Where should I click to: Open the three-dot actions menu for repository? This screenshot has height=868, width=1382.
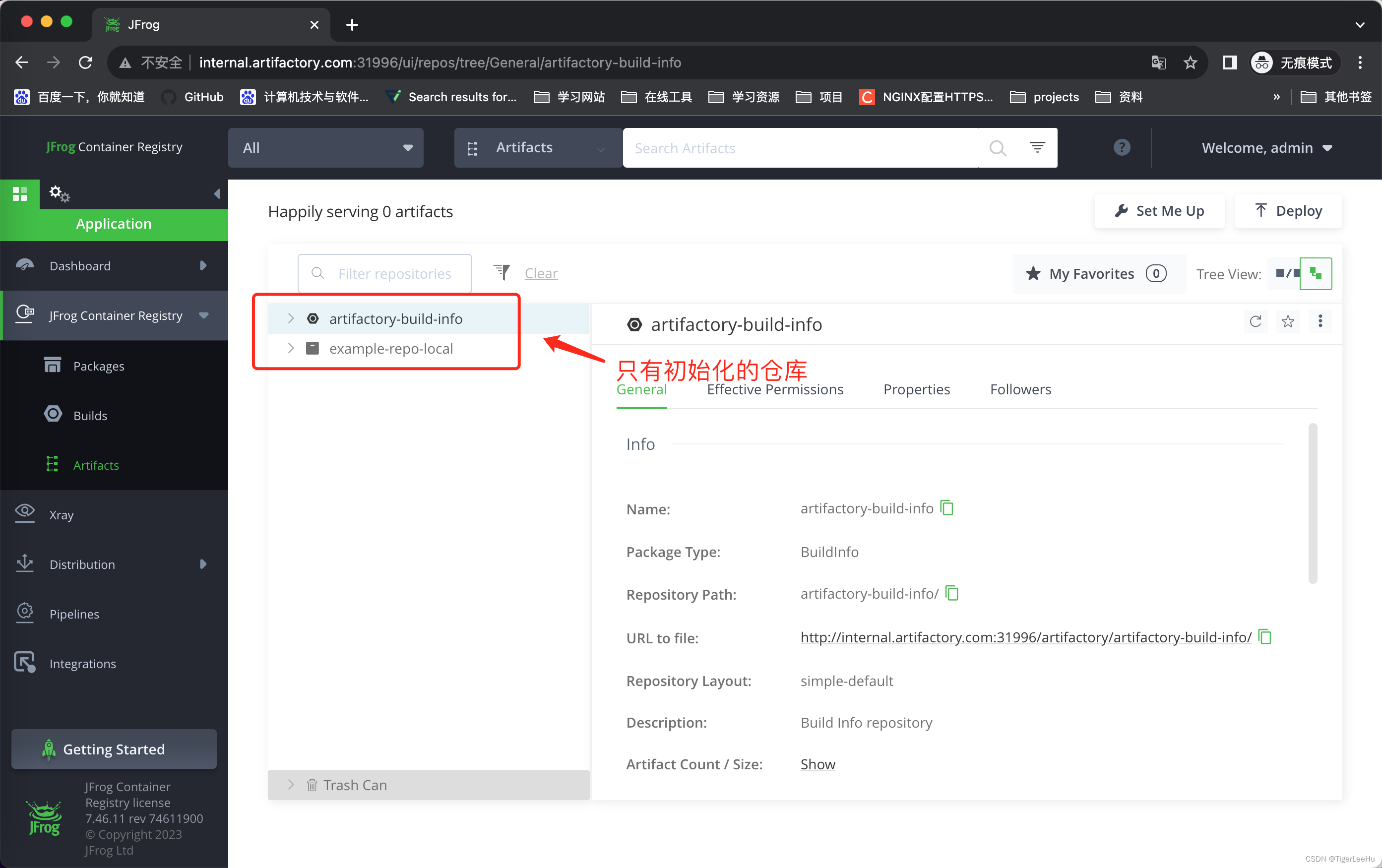pyautogui.click(x=1320, y=321)
